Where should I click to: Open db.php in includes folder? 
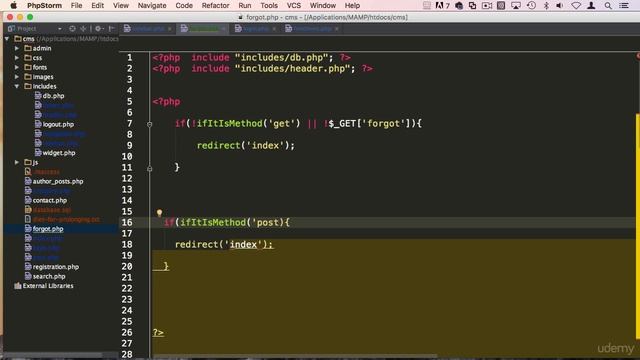(53, 96)
